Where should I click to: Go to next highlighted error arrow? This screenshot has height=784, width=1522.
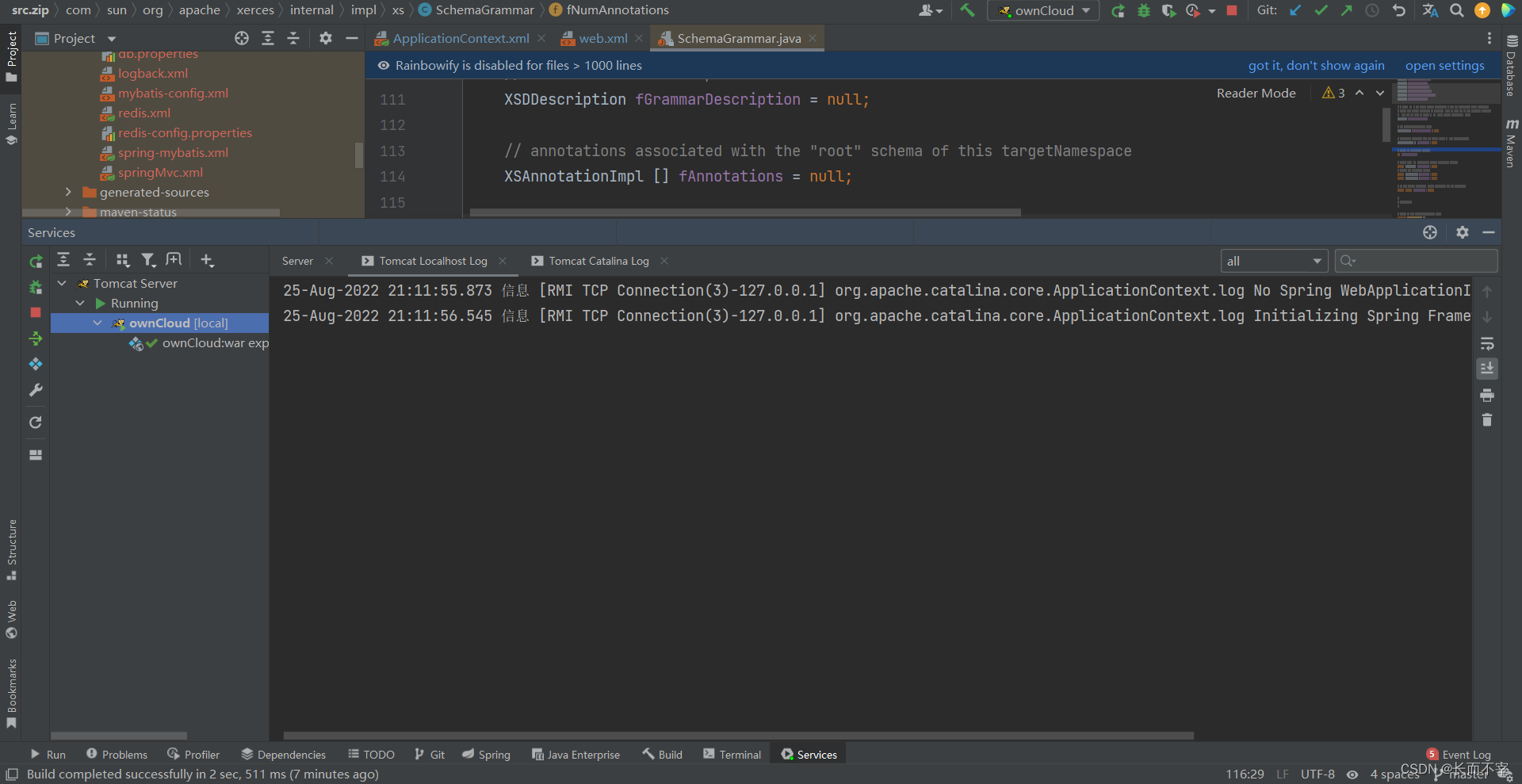point(1380,93)
